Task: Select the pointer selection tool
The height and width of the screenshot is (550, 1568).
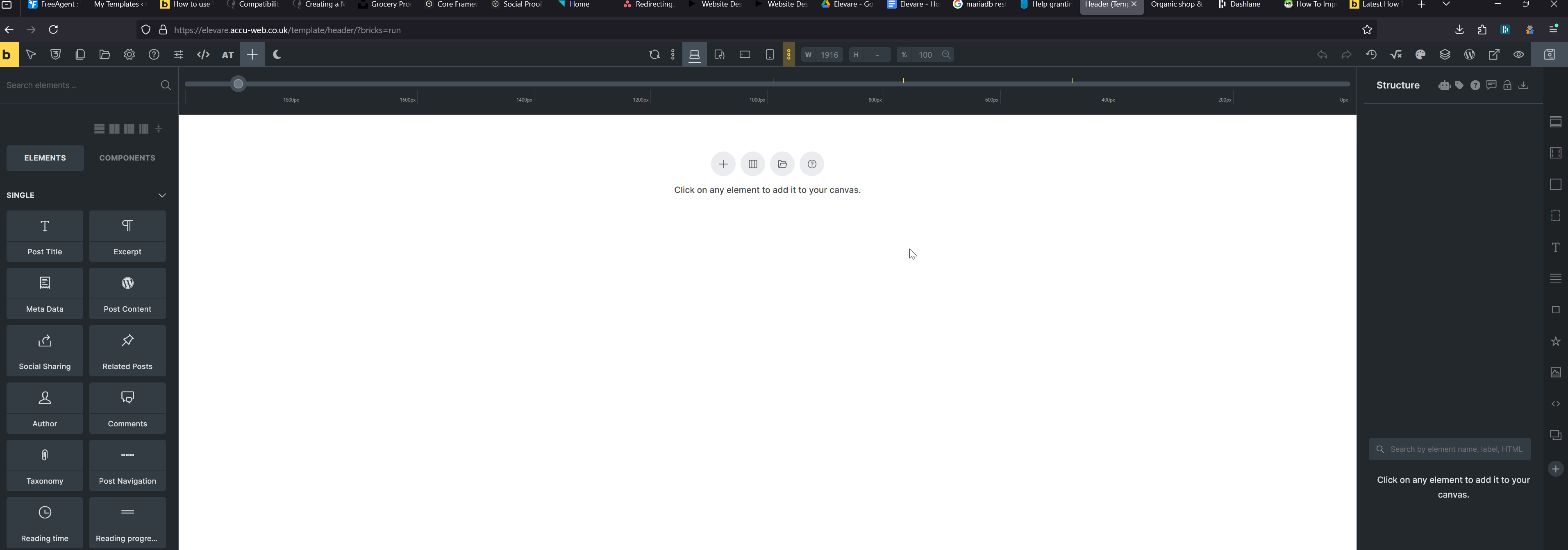Action: pos(31,55)
